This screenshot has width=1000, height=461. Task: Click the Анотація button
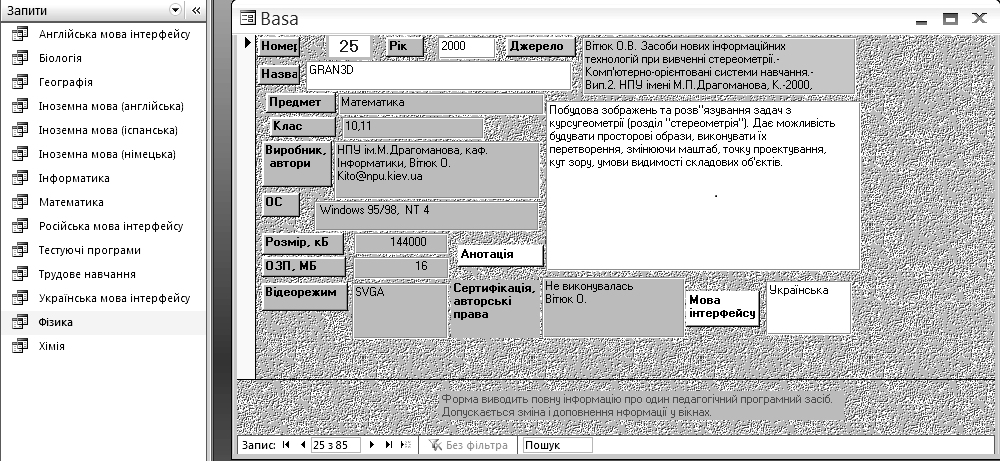pos(500,254)
